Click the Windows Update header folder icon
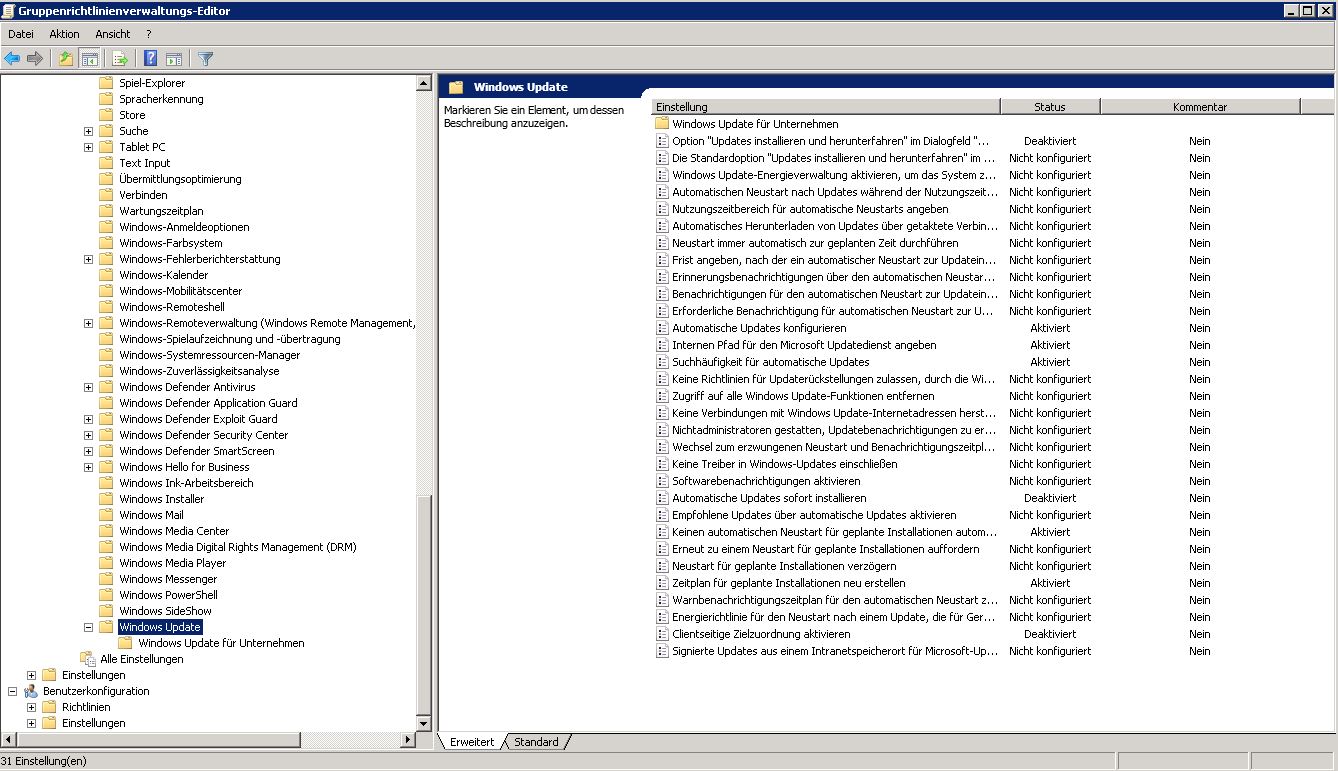Image resolution: width=1338 pixels, height=771 pixels. tap(456, 87)
